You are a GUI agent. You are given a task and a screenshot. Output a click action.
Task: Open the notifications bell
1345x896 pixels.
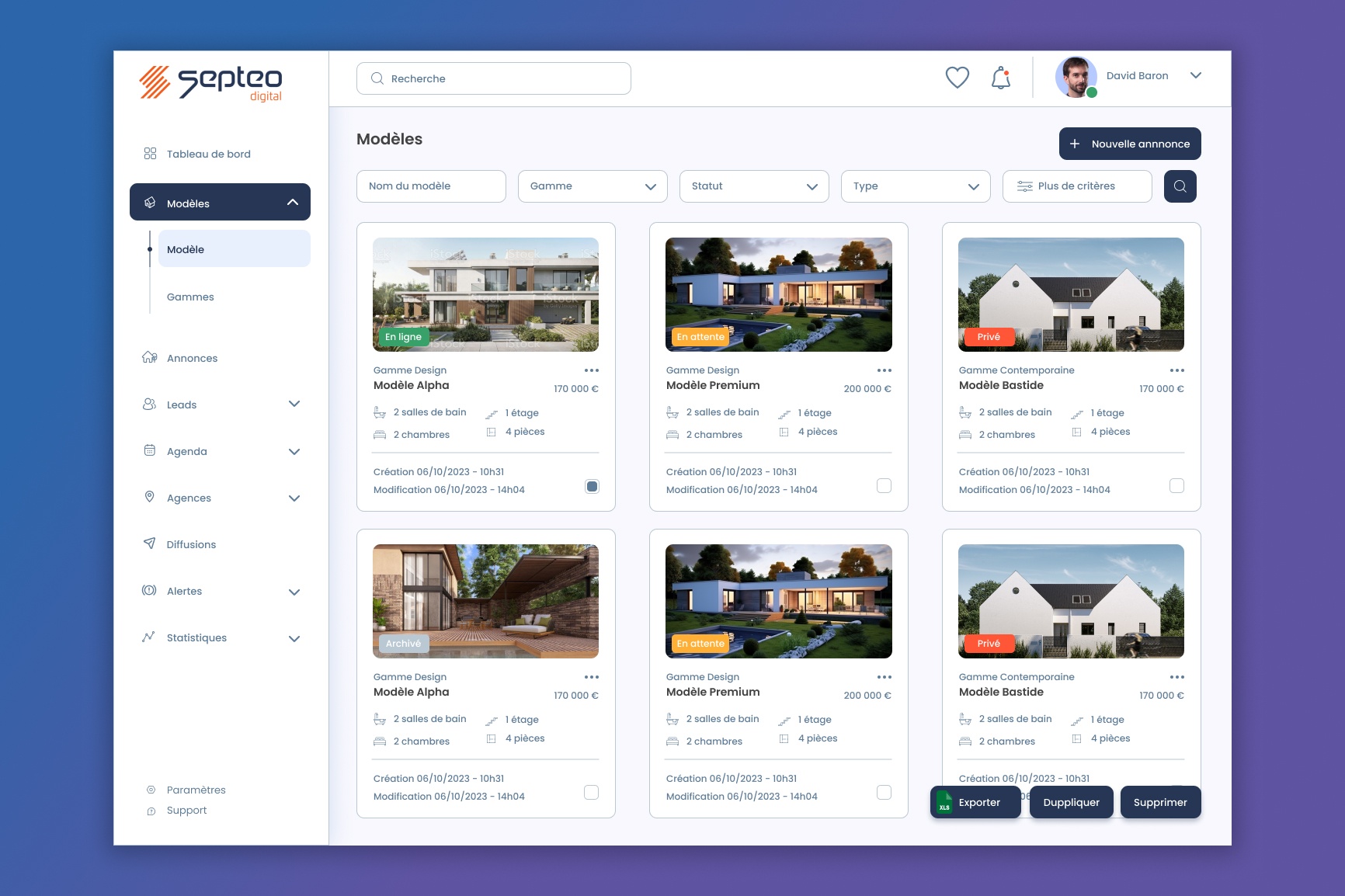pyautogui.click(x=1001, y=78)
